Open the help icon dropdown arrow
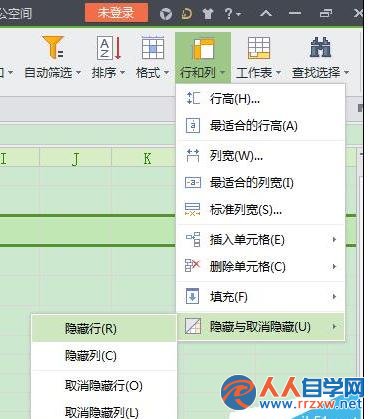Screen dimensions: 374x419 click(x=238, y=14)
